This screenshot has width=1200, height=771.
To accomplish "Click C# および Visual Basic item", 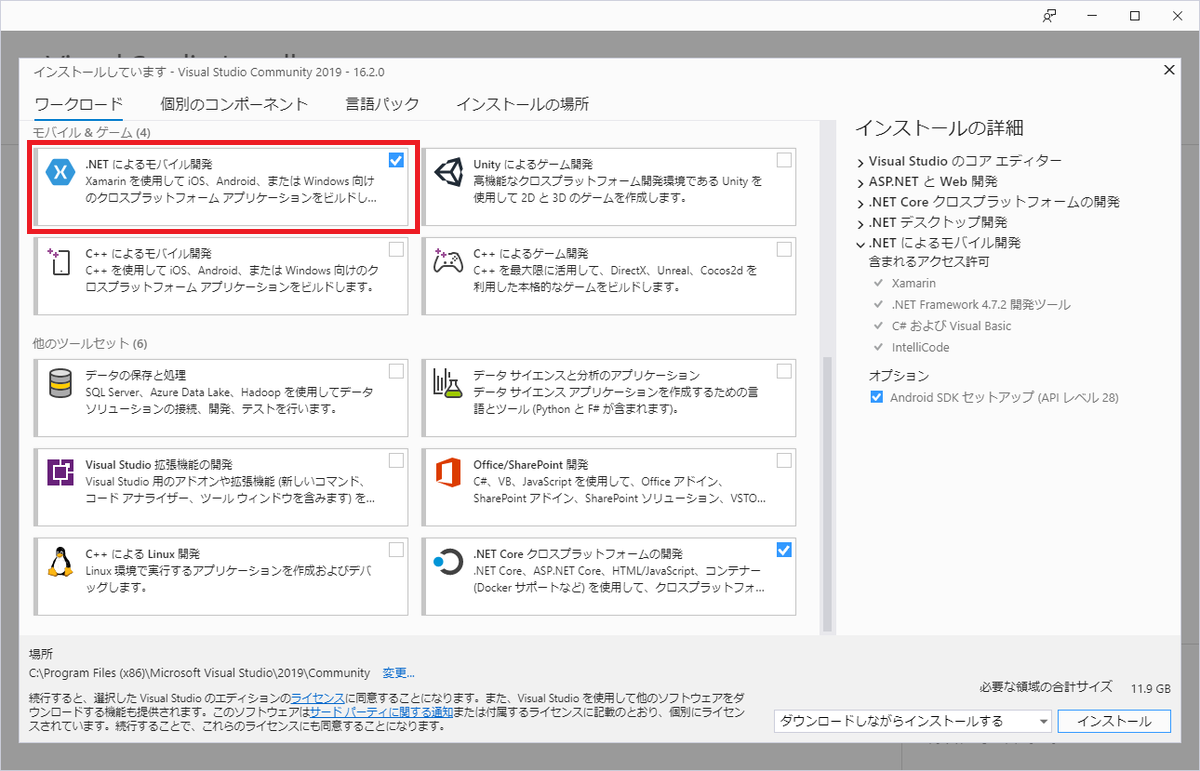I will click(x=951, y=326).
